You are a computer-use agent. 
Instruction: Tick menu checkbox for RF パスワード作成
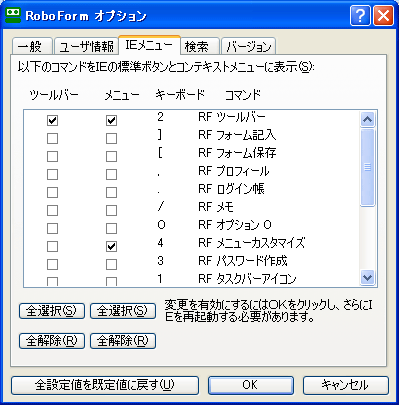pos(111,264)
